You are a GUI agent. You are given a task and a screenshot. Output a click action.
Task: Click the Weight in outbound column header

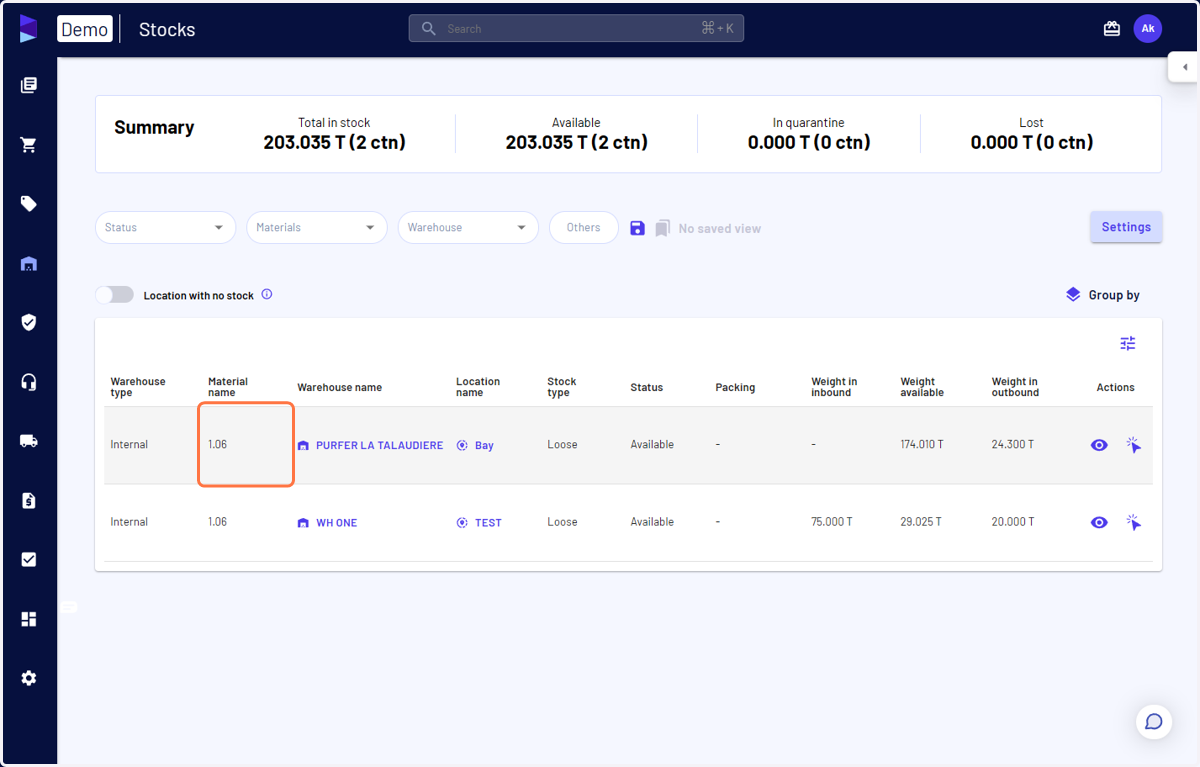[1015, 387]
